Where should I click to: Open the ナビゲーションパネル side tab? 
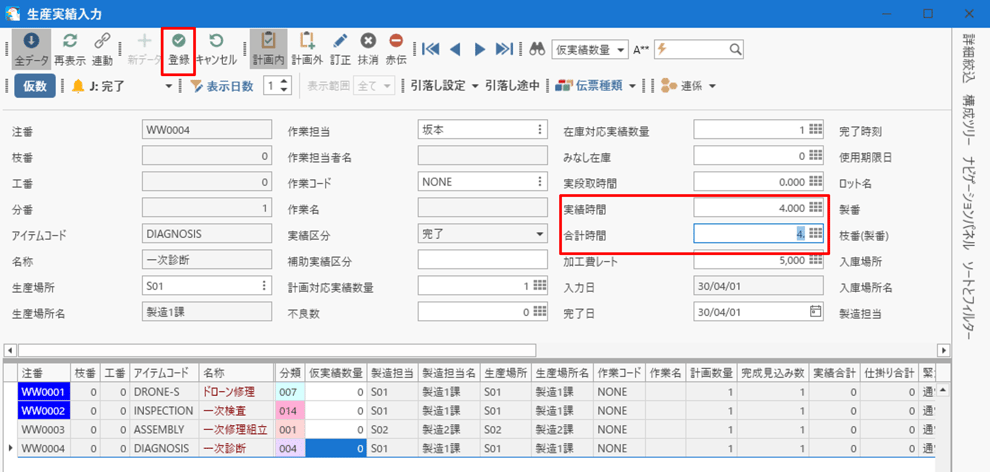pyautogui.click(x=969, y=193)
